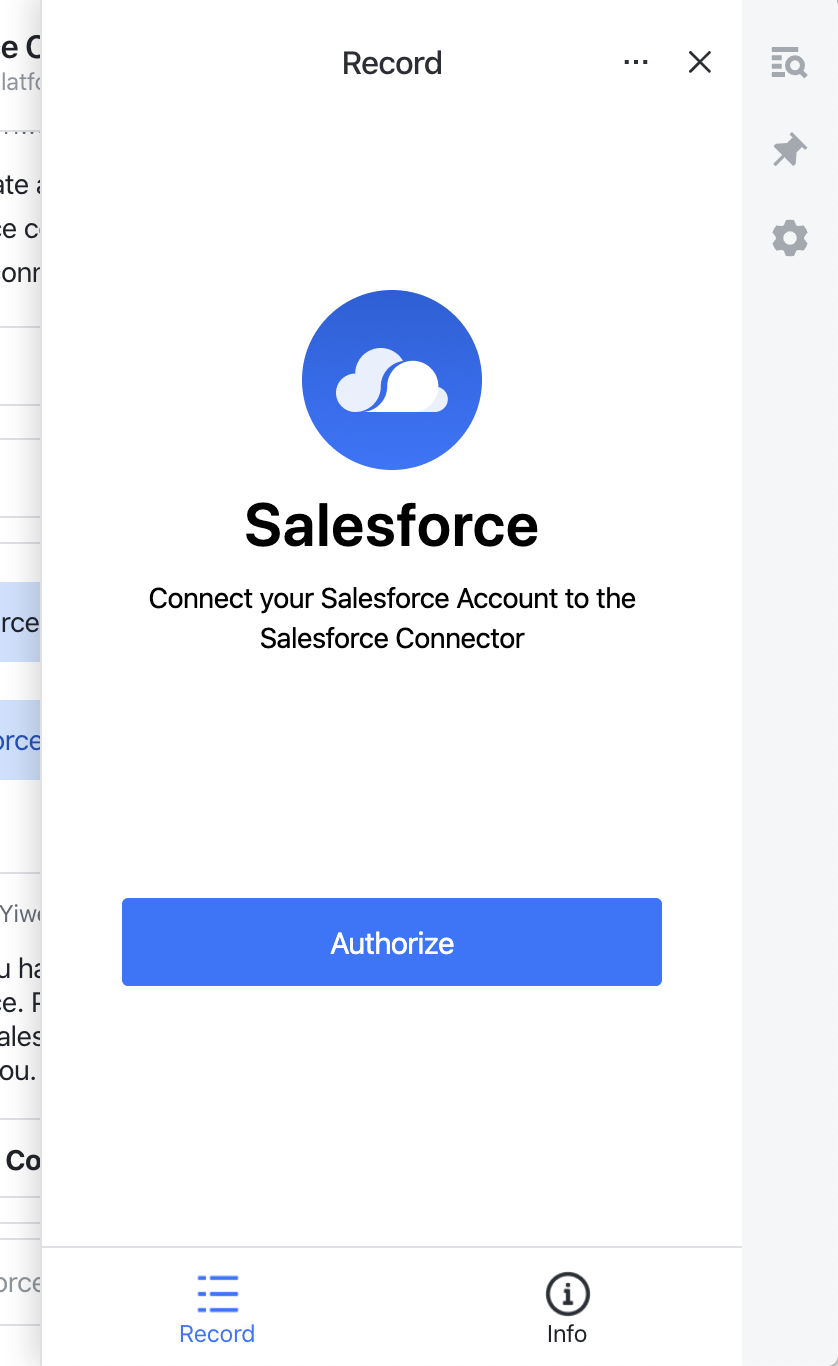Open the panel search icon

789,63
